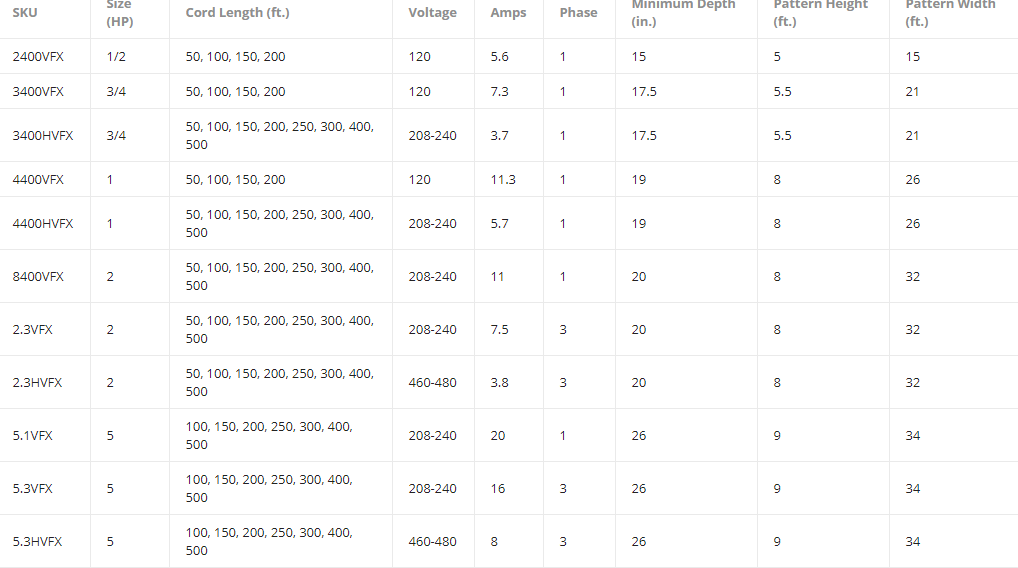The width and height of the screenshot is (1018, 568).
Task: Click the 5.1VFX SKU cell
Action: click(x=32, y=436)
